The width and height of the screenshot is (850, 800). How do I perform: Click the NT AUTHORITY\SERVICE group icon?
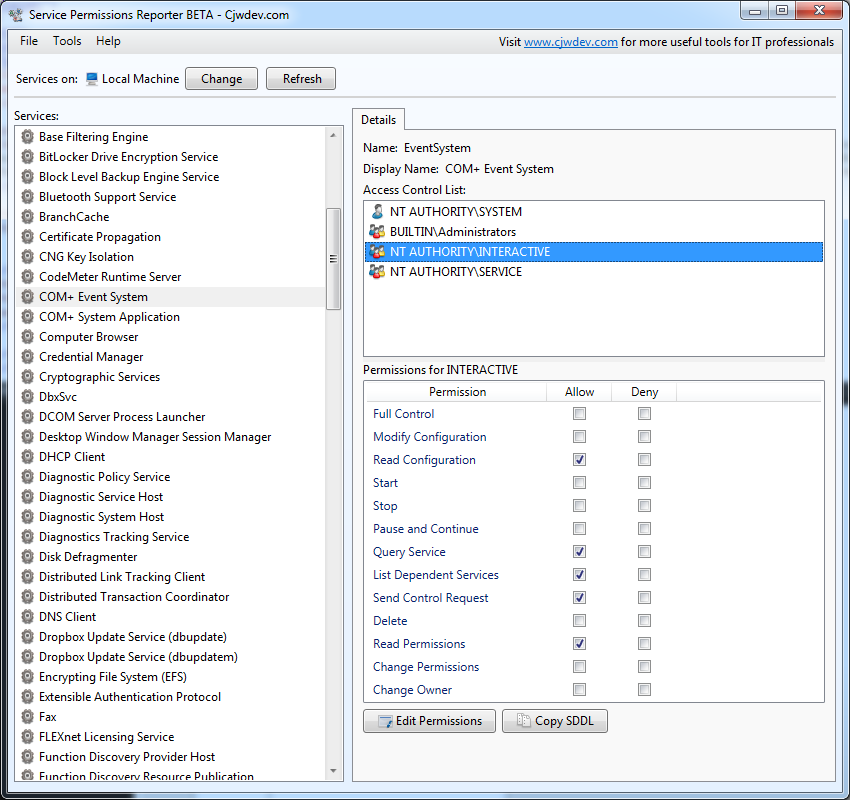(x=377, y=272)
